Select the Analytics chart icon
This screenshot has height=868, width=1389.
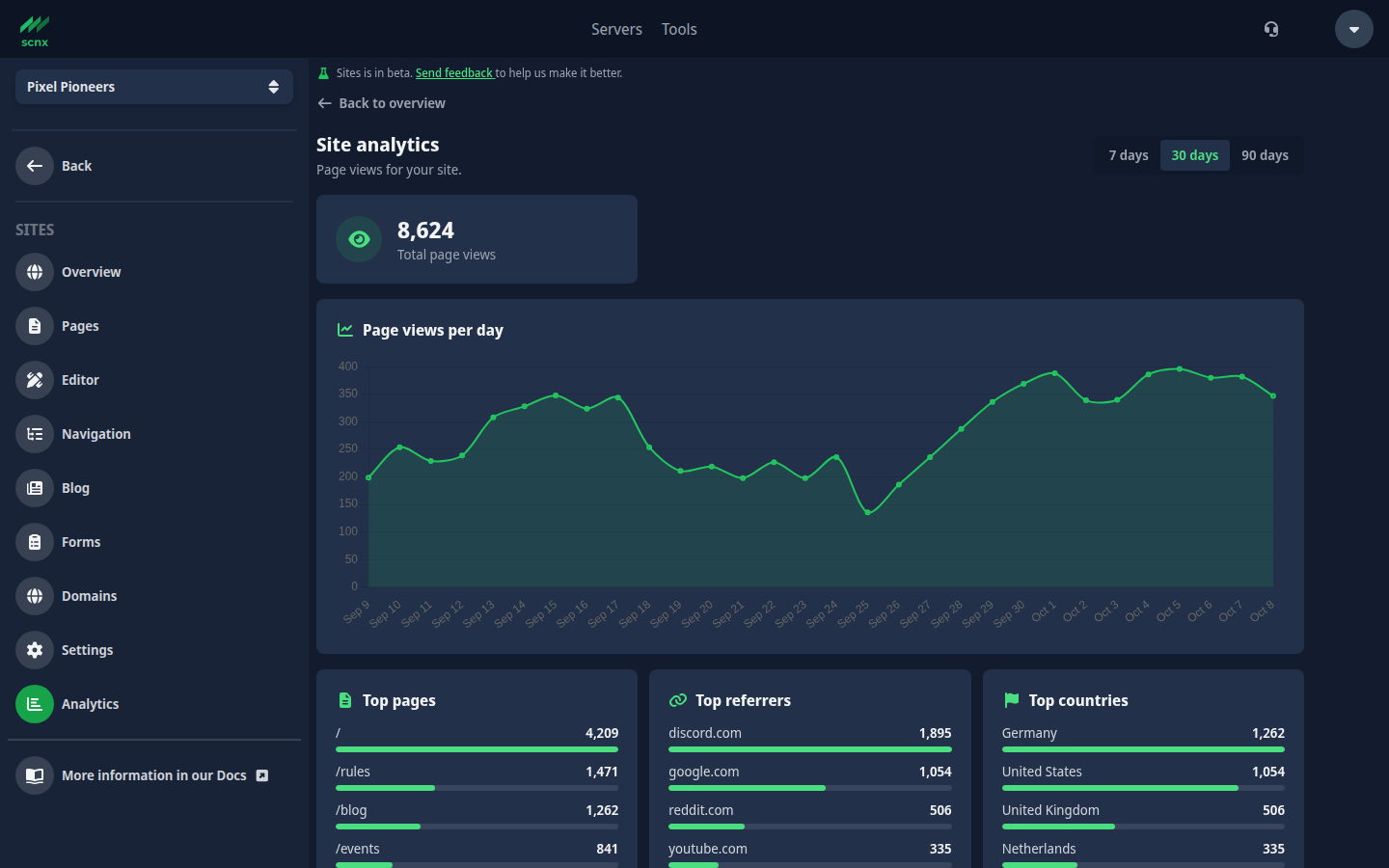point(35,704)
